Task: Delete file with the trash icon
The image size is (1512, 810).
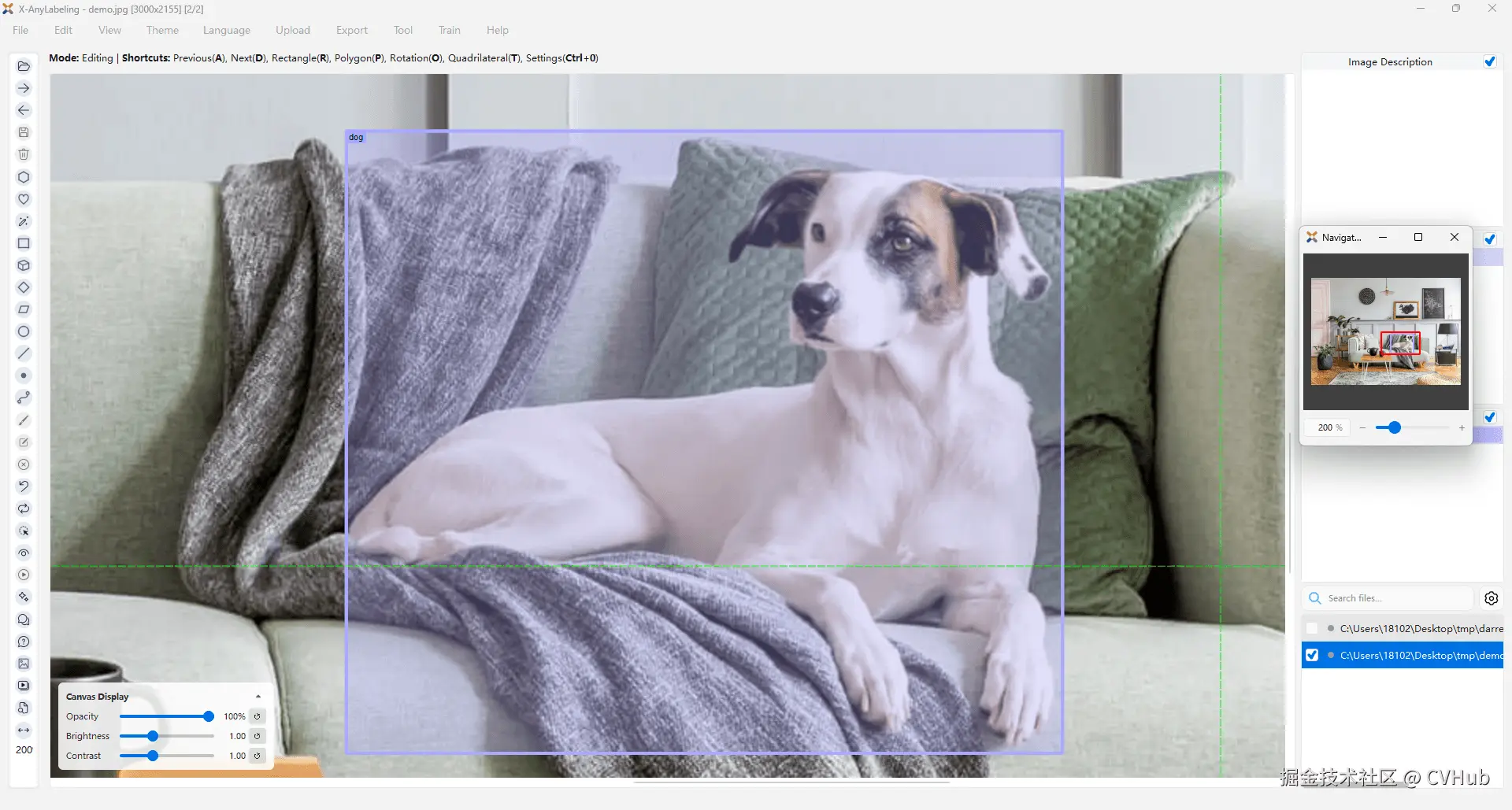Action: click(24, 154)
